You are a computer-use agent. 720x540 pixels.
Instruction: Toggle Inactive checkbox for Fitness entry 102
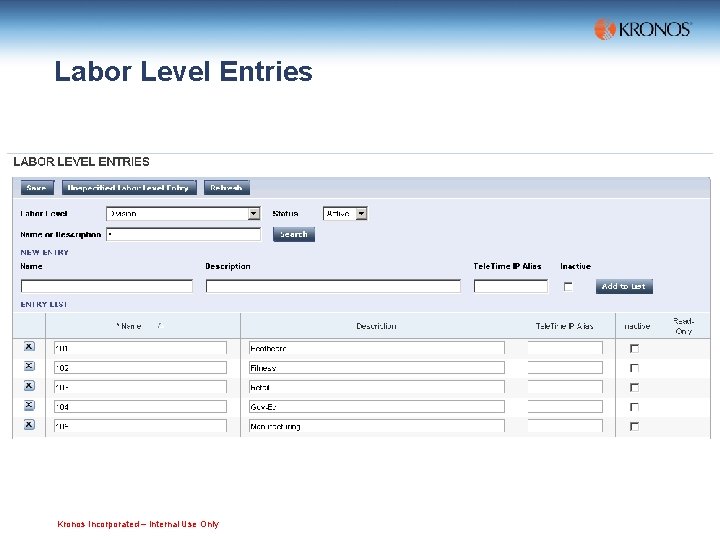pos(634,368)
